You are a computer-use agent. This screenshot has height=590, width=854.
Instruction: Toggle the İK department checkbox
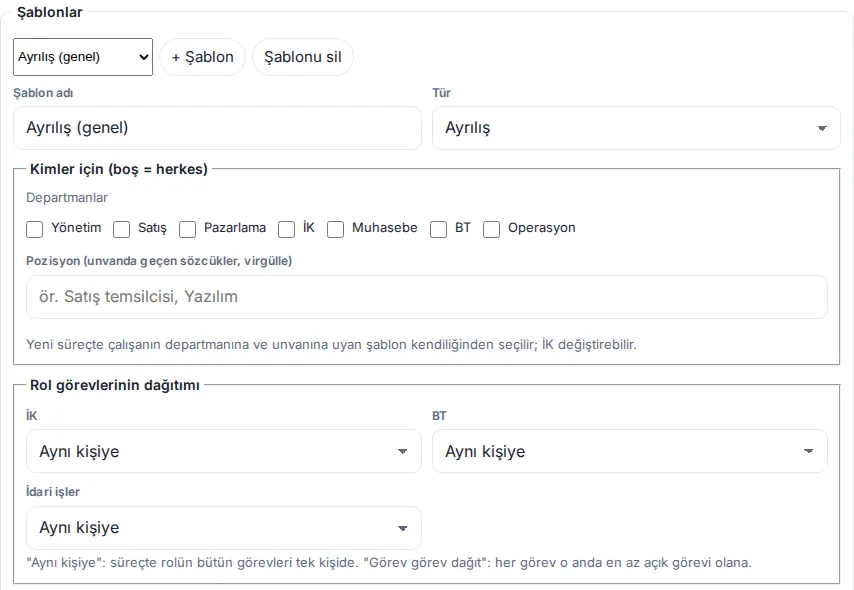pos(286,229)
